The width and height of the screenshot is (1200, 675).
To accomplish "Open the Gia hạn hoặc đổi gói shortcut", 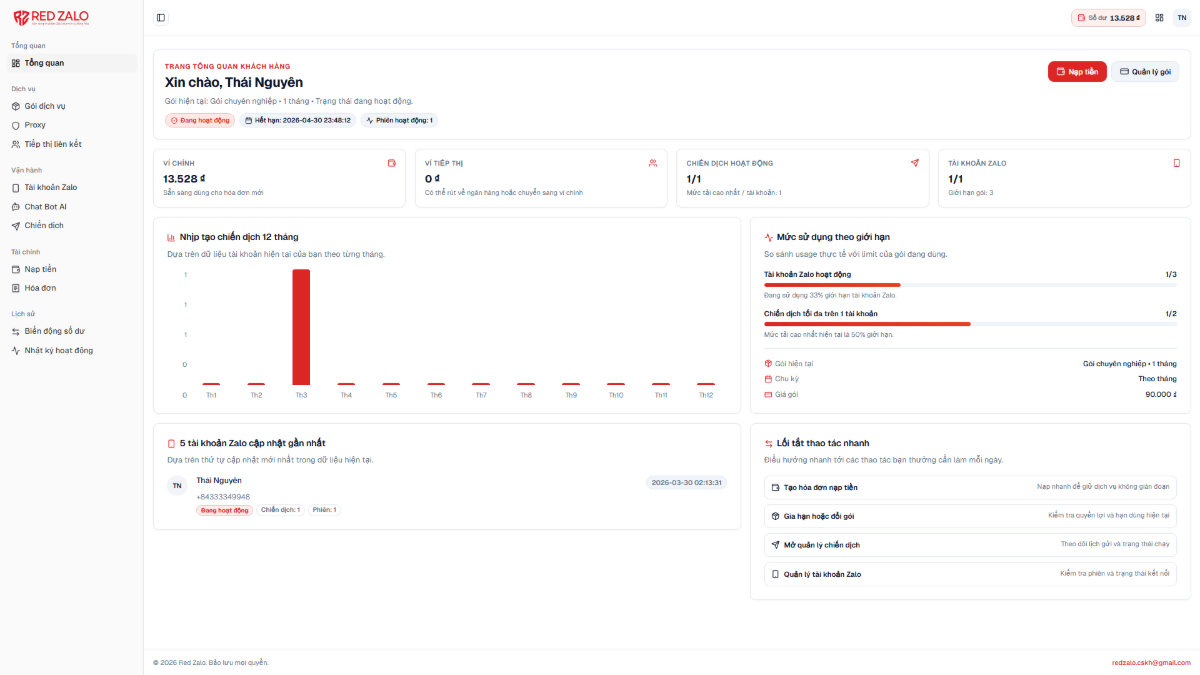I will (970, 516).
